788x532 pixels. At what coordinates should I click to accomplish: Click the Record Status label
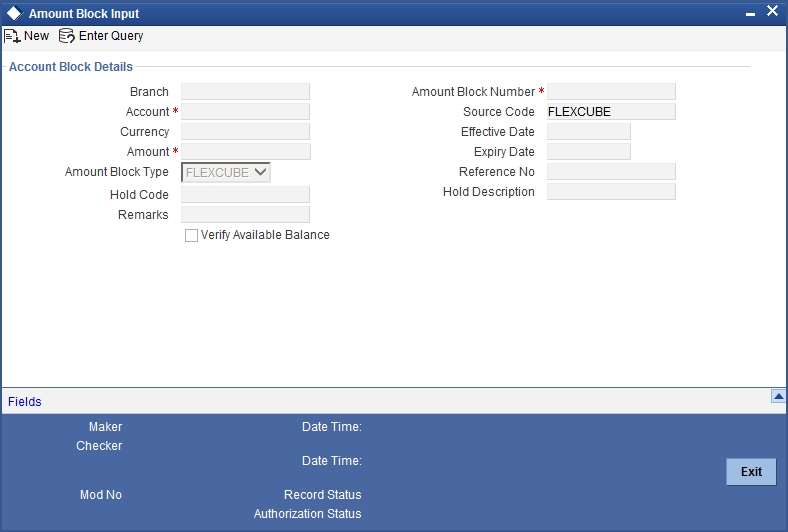point(323,495)
